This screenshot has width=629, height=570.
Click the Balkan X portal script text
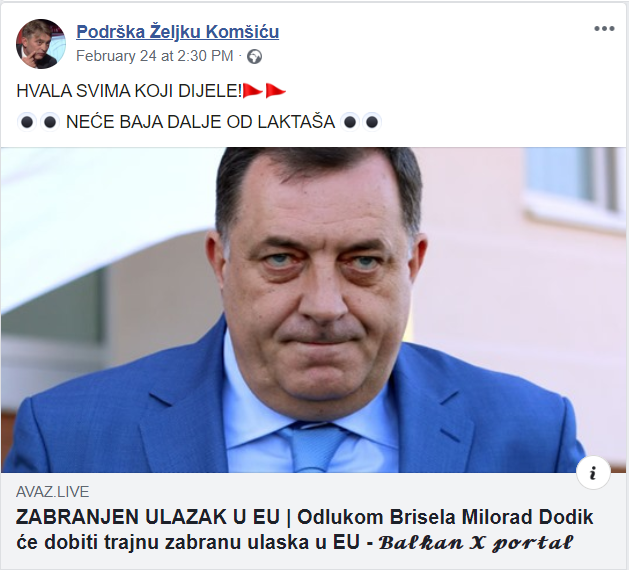coord(477,543)
